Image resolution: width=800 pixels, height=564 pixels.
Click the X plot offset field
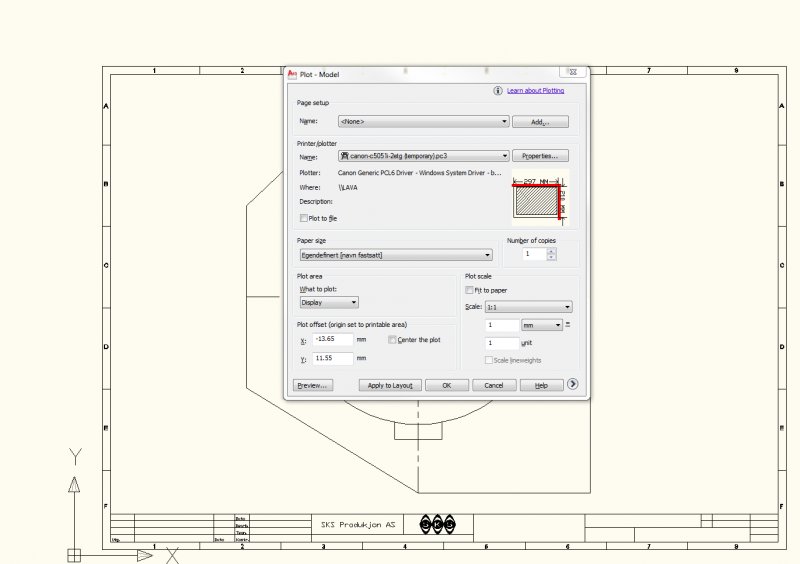click(x=333, y=339)
